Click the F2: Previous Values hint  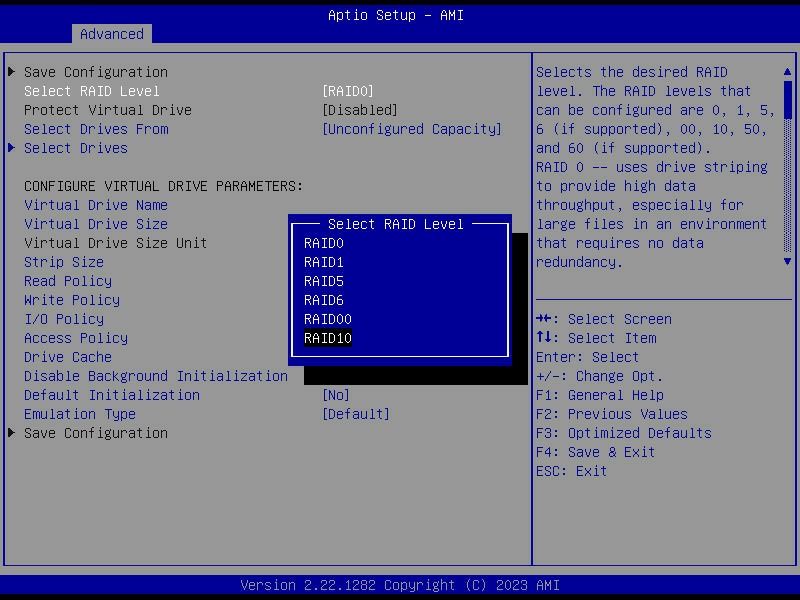[x=612, y=414]
